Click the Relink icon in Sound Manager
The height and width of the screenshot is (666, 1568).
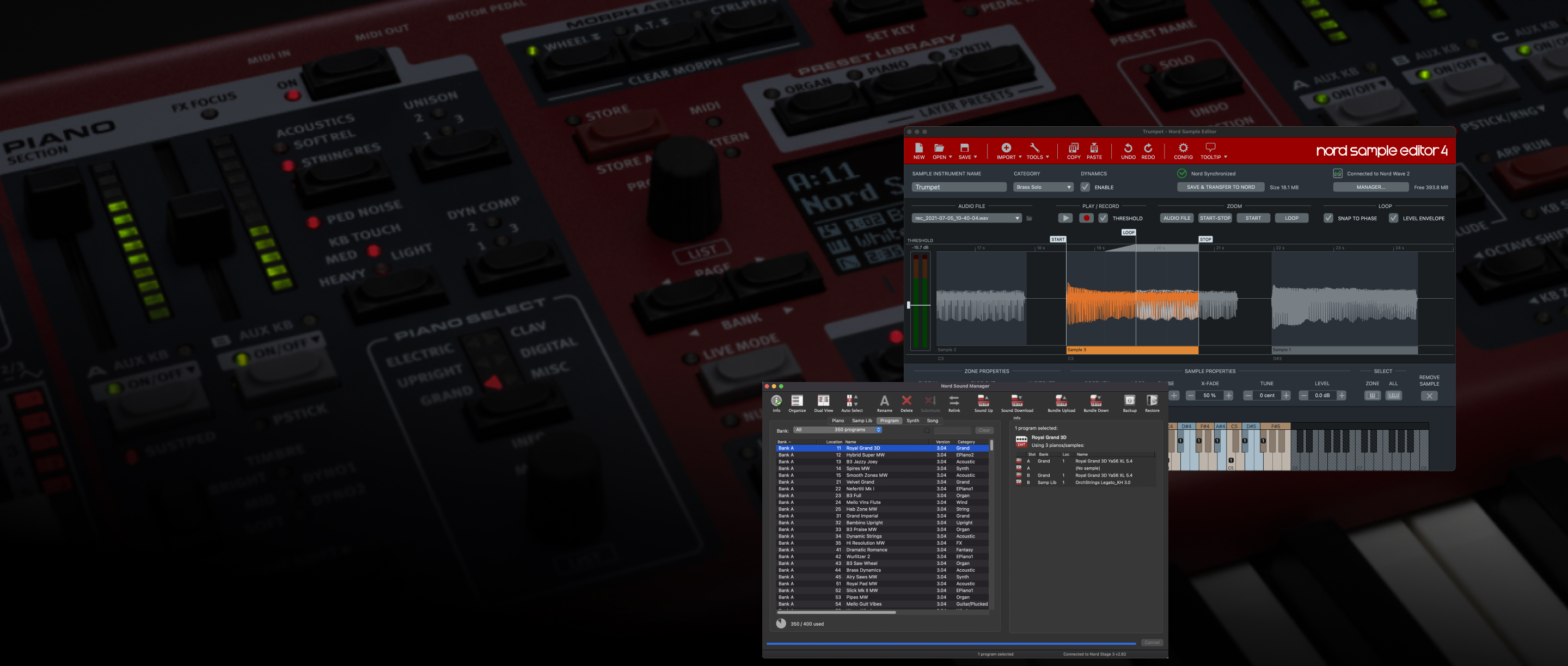tap(954, 403)
